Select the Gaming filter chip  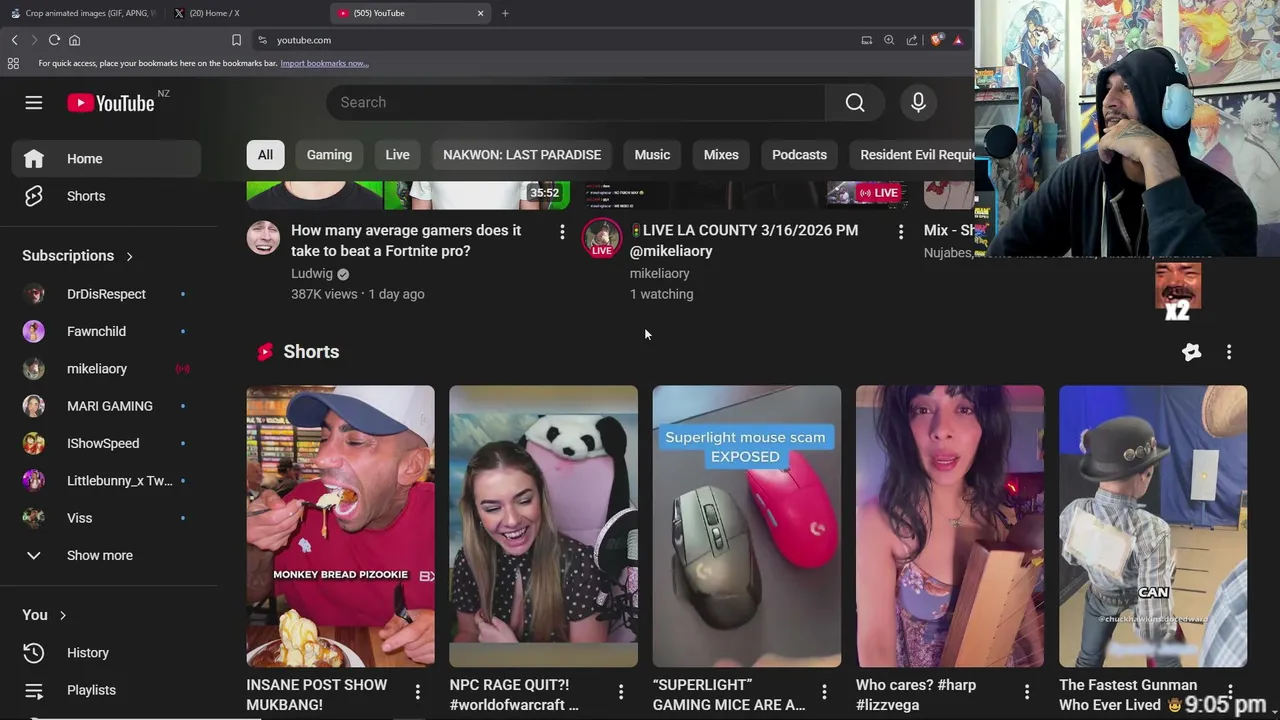(x=329, y=155)
